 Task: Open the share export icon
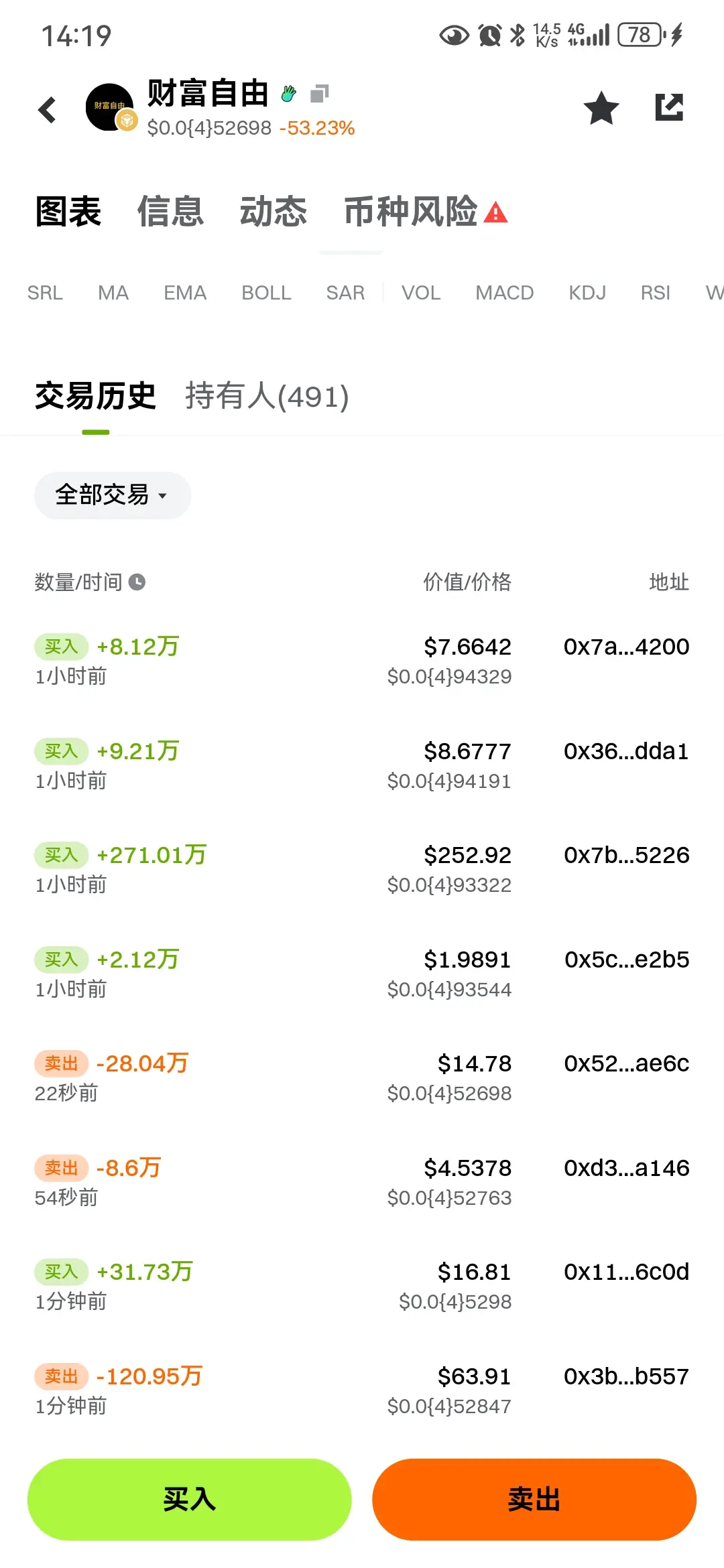click(x=669, y=107)
